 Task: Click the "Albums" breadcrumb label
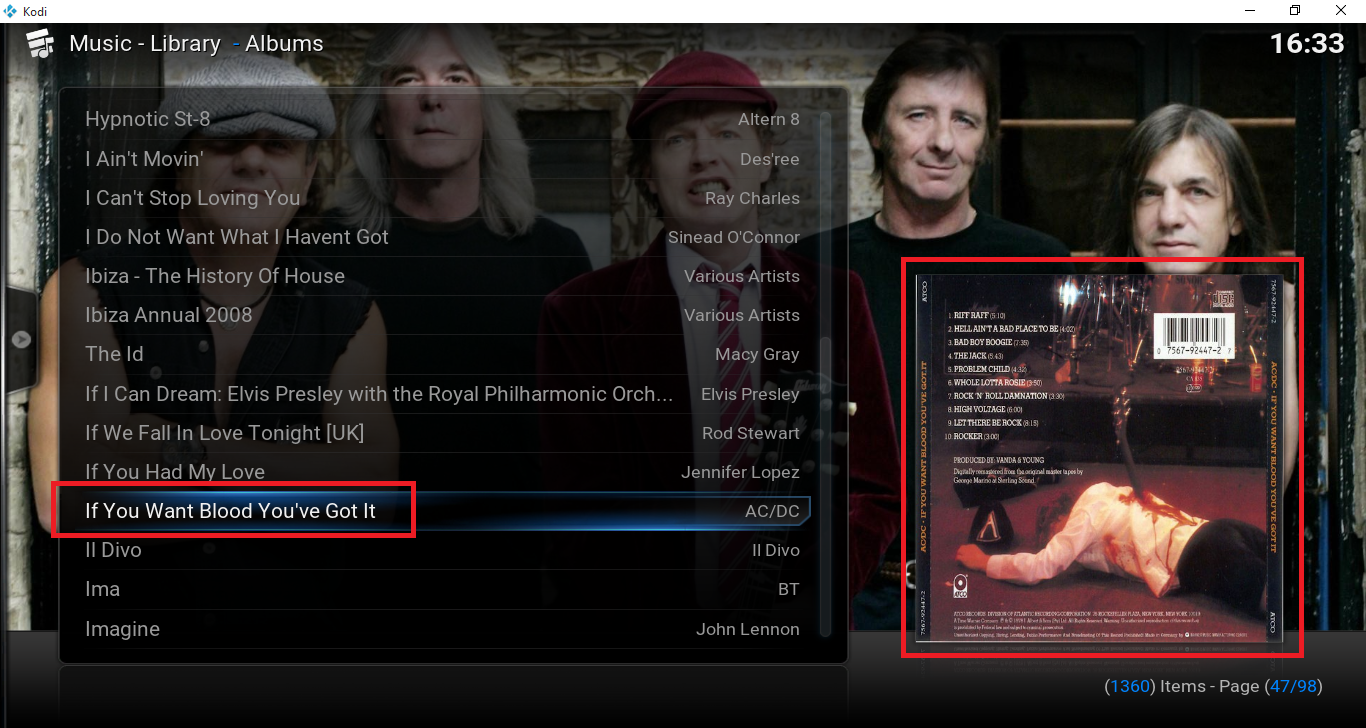[284, 43]
